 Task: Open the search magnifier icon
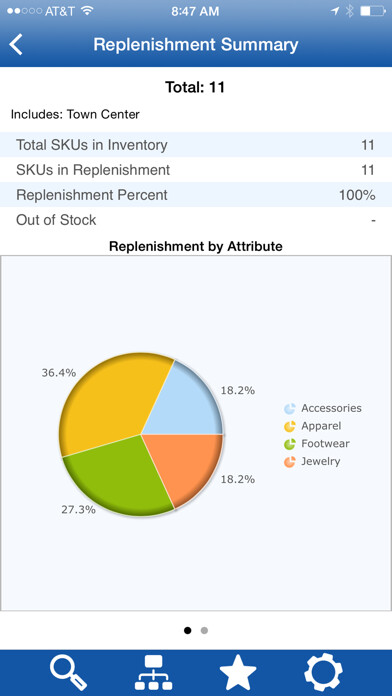click(68, 673)
